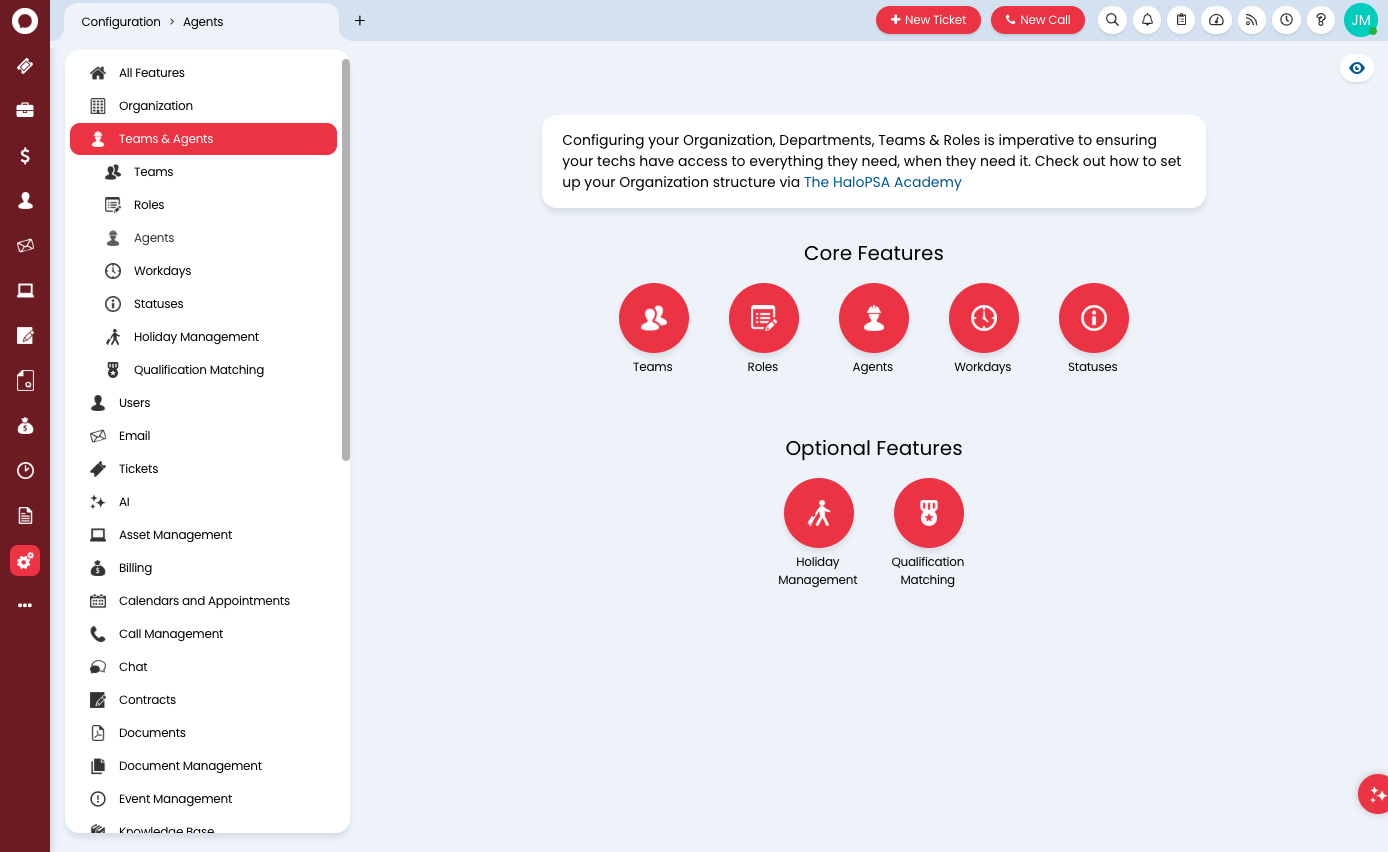Open the tickets icon in left rail
The height and width of the screenshot is (852, 1388).
tap(25, 66)
